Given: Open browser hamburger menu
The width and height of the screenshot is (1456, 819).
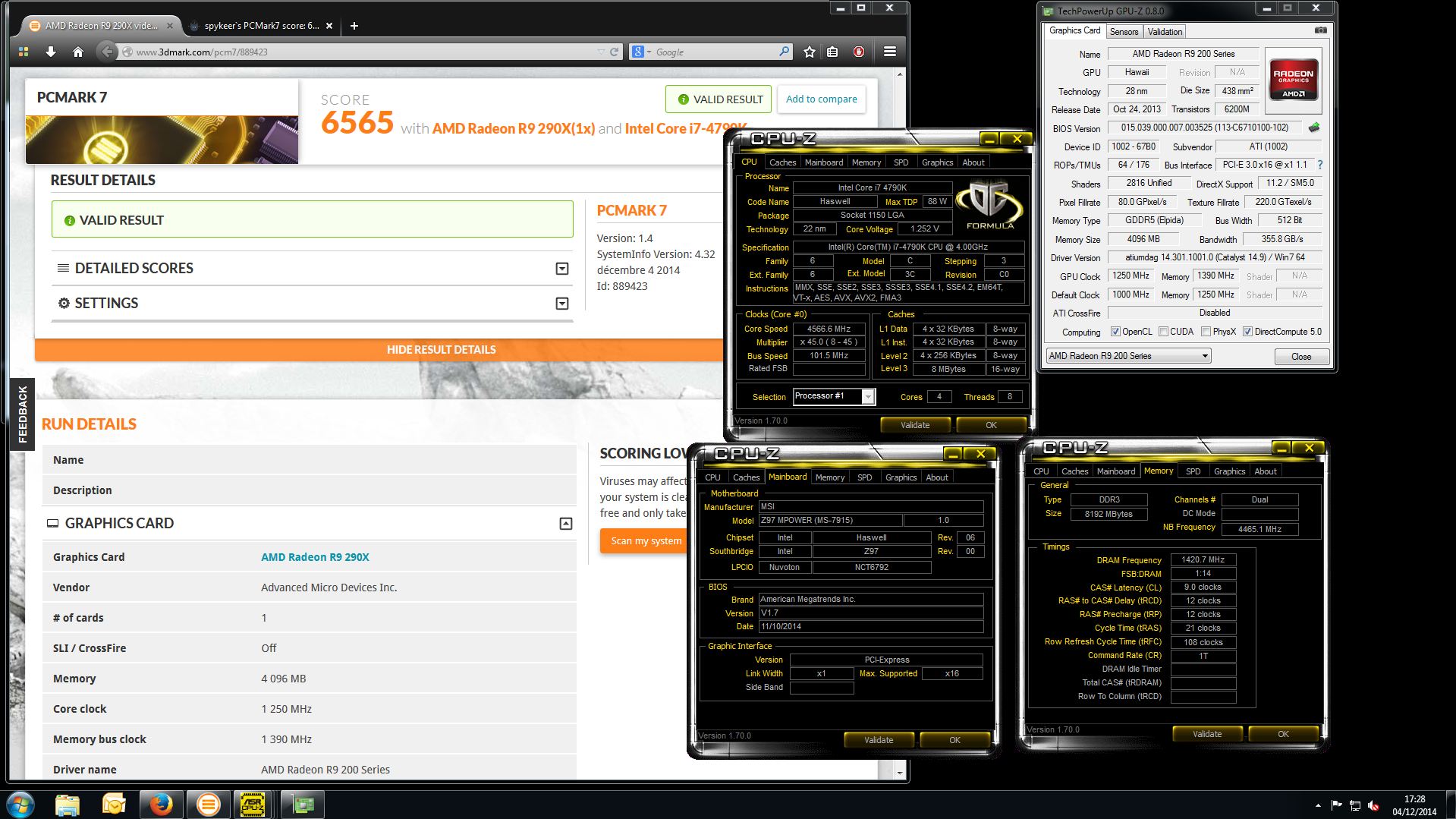Looking at the screenshot, I should (x=890, y=52).
